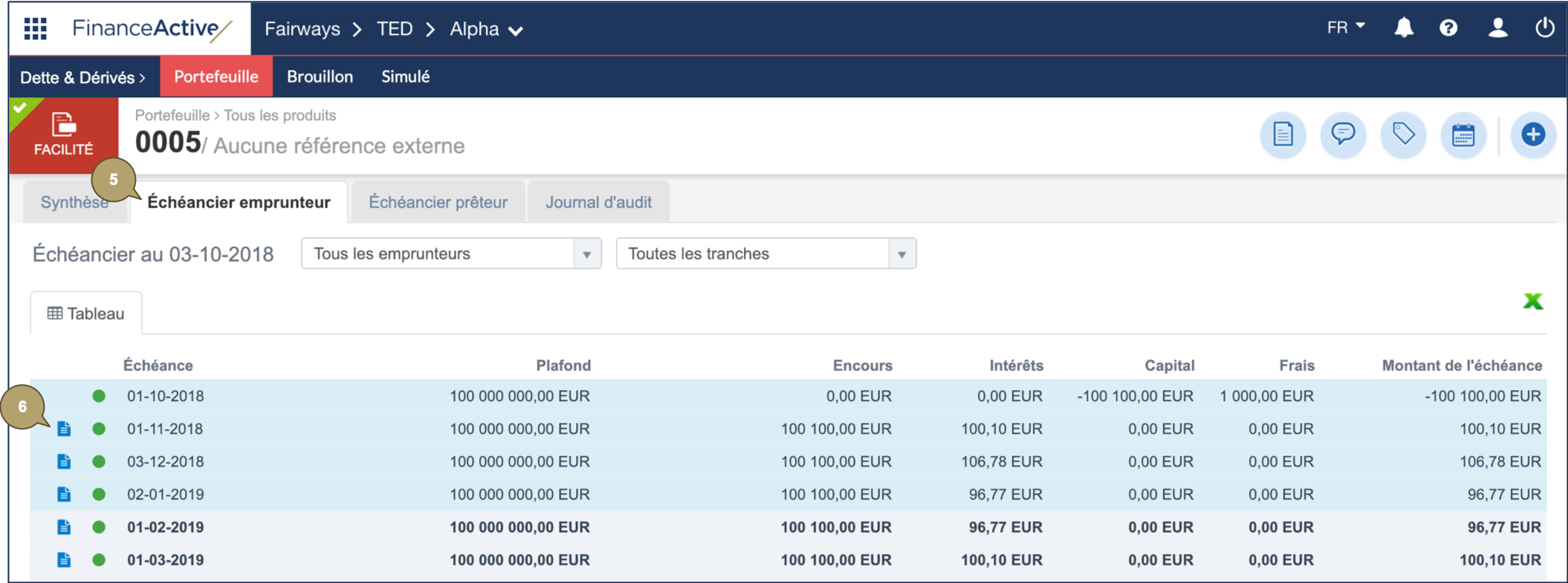Open the FR language dropdown

coord(1346,27)
